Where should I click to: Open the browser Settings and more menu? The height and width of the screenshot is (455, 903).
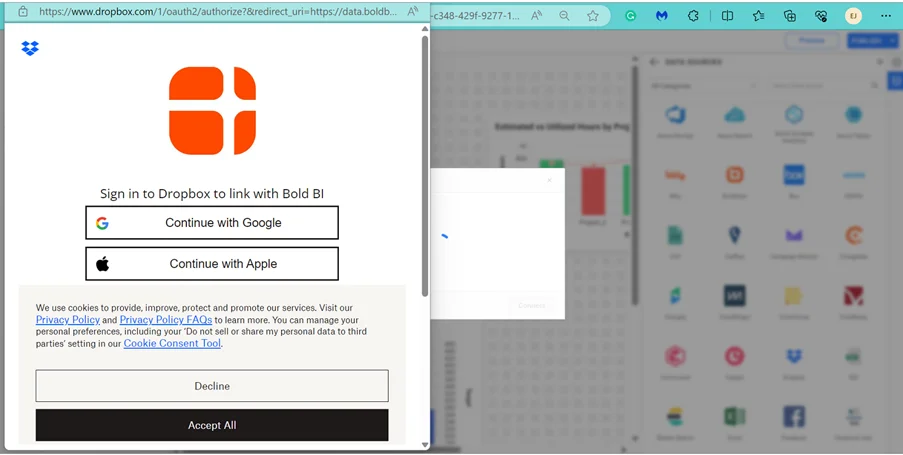(885, 16)
